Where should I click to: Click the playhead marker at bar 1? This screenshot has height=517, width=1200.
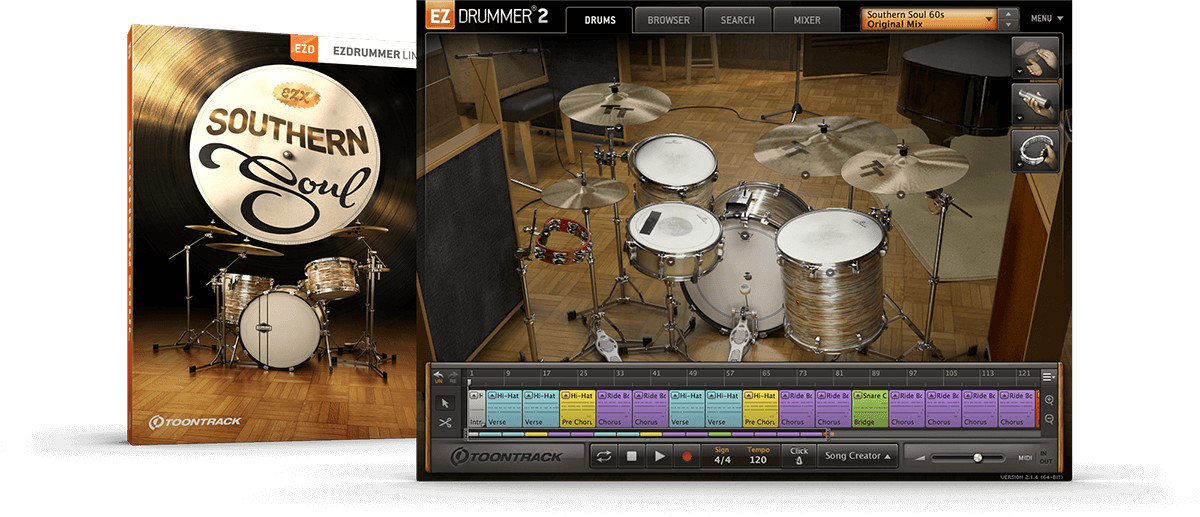469,383
